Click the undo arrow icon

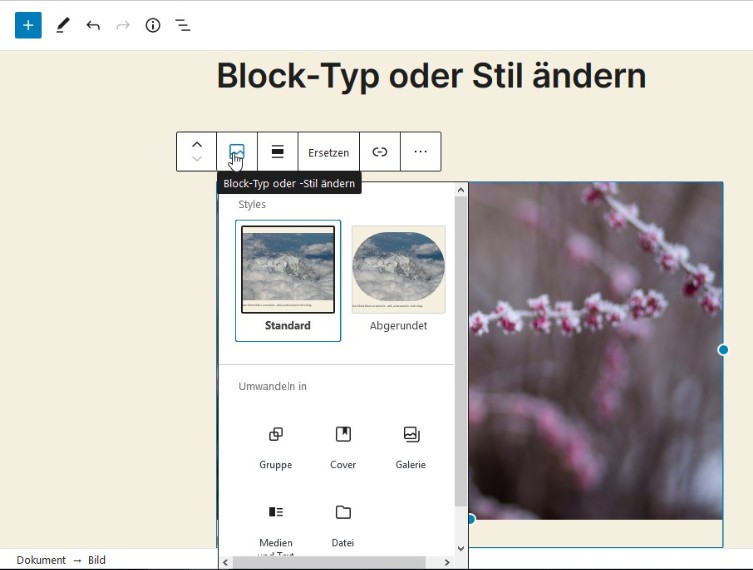(x=93, y=25)
